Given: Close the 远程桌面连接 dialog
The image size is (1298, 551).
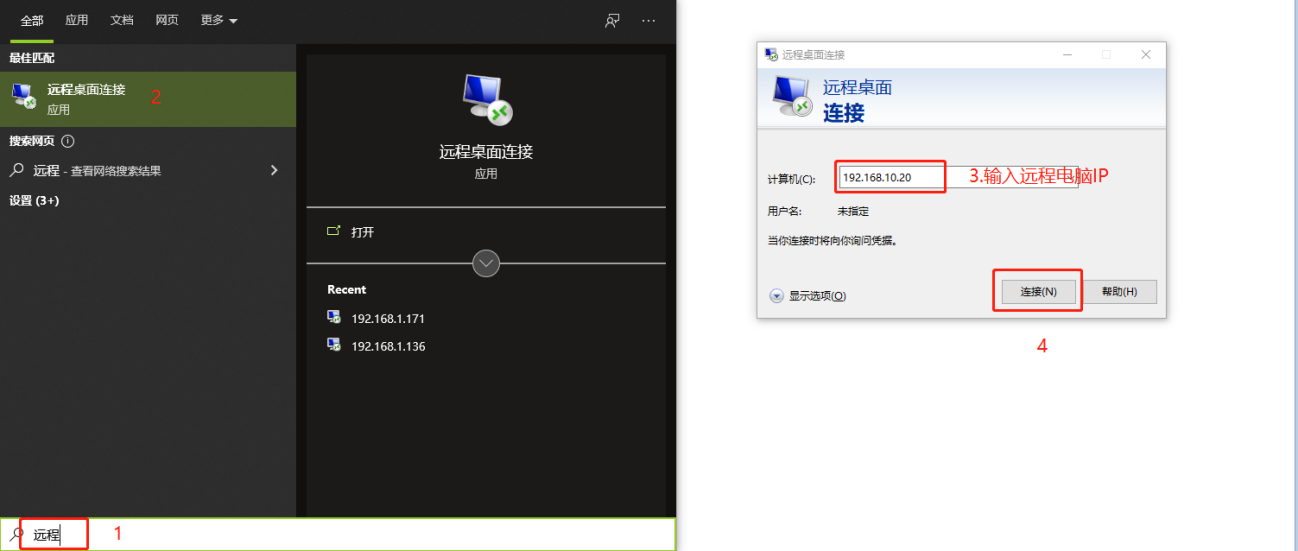Looking at the screenshot, I should (x=1146, y=55).
